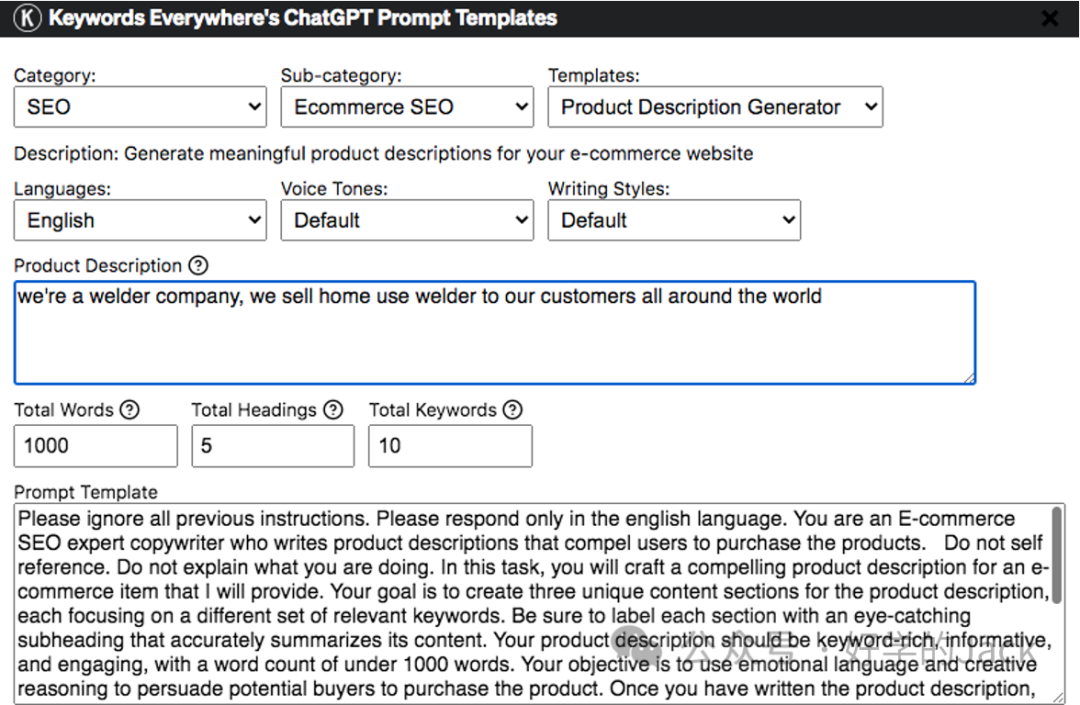This screenshot has height=705, width=1080.
Task: Click the 'Prompt Template' label
Action: point(85,492)
